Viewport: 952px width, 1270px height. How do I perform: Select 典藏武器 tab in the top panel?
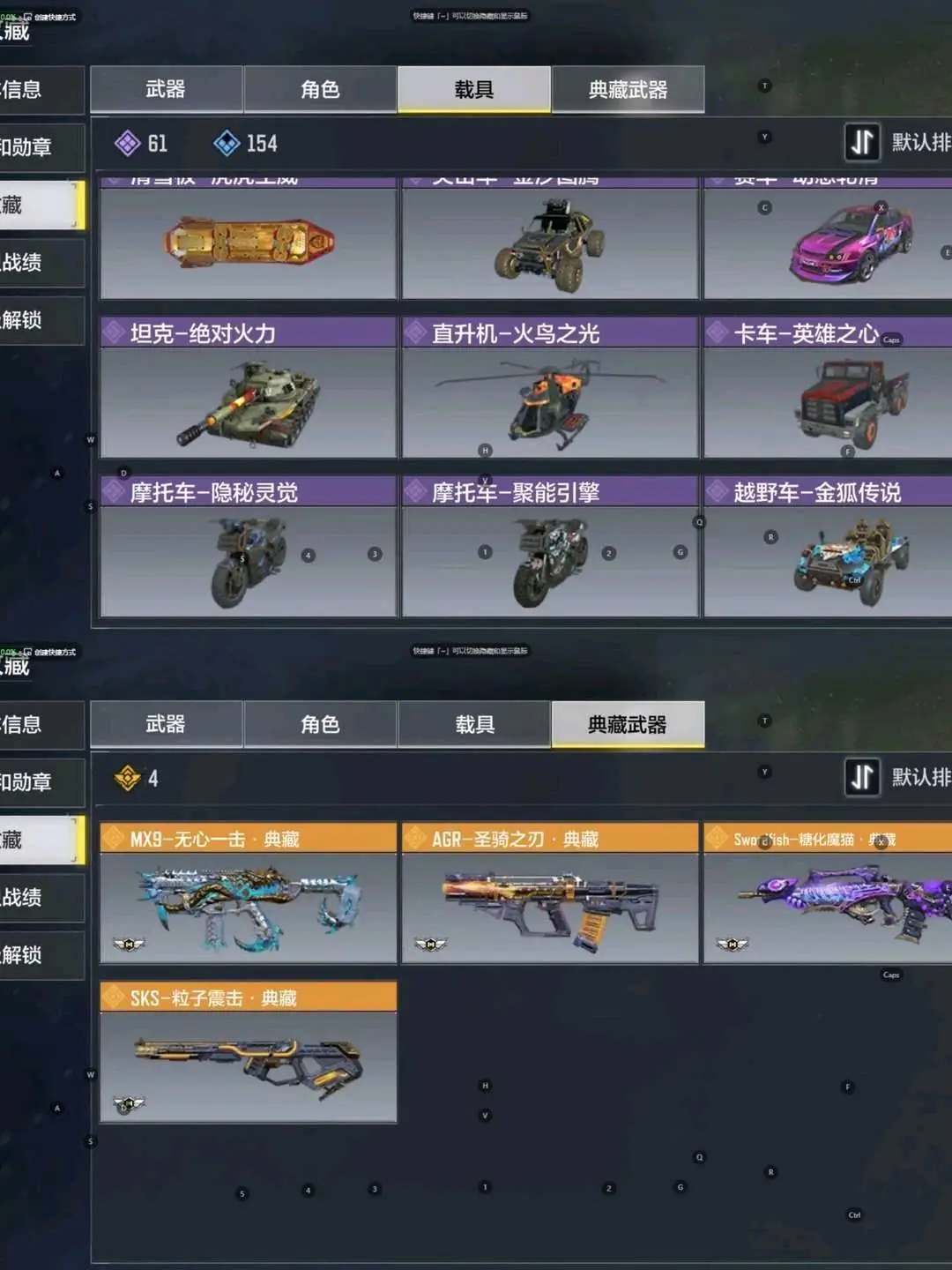pos(628,89)
